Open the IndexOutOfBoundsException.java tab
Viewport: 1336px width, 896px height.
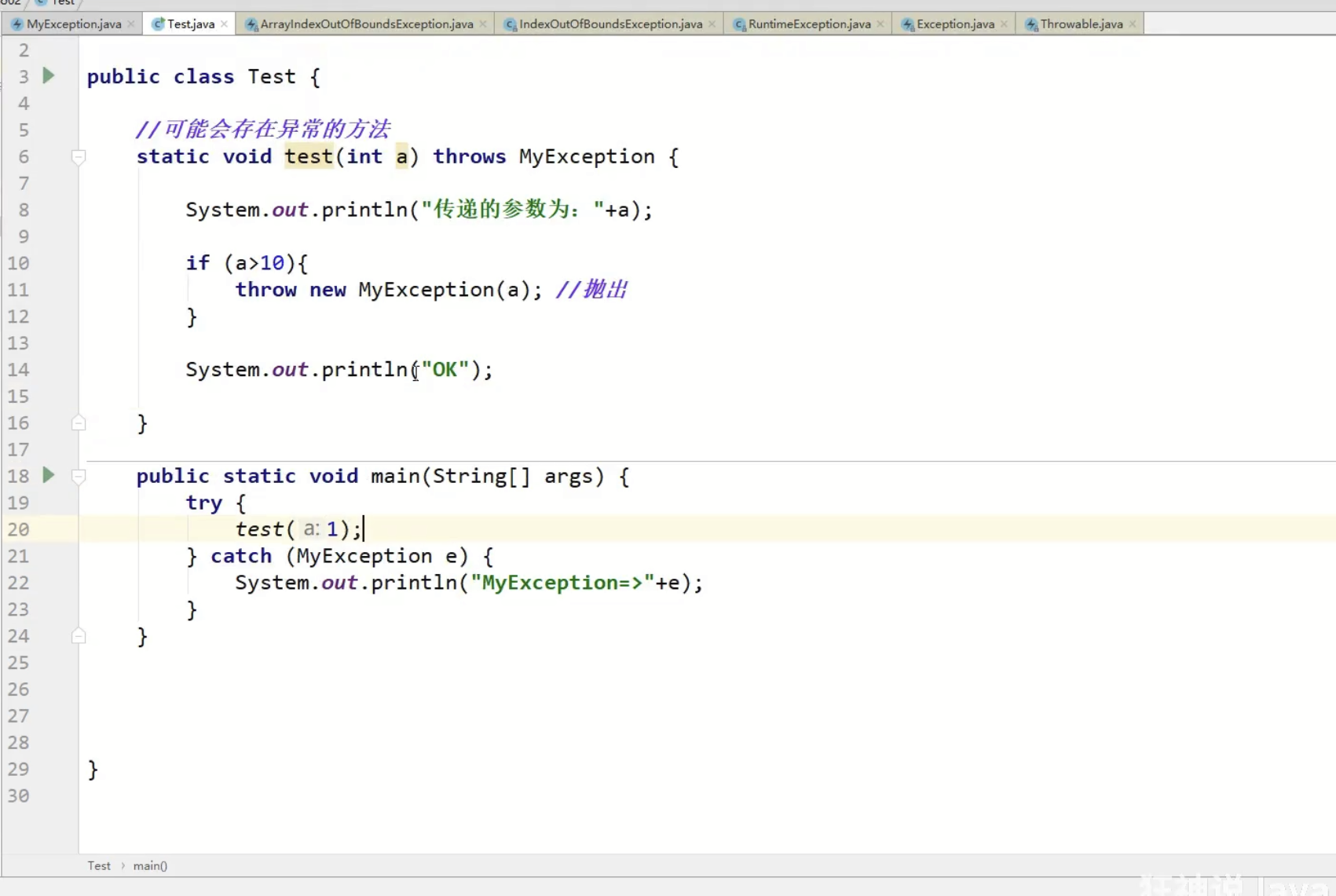pos(610,24)
